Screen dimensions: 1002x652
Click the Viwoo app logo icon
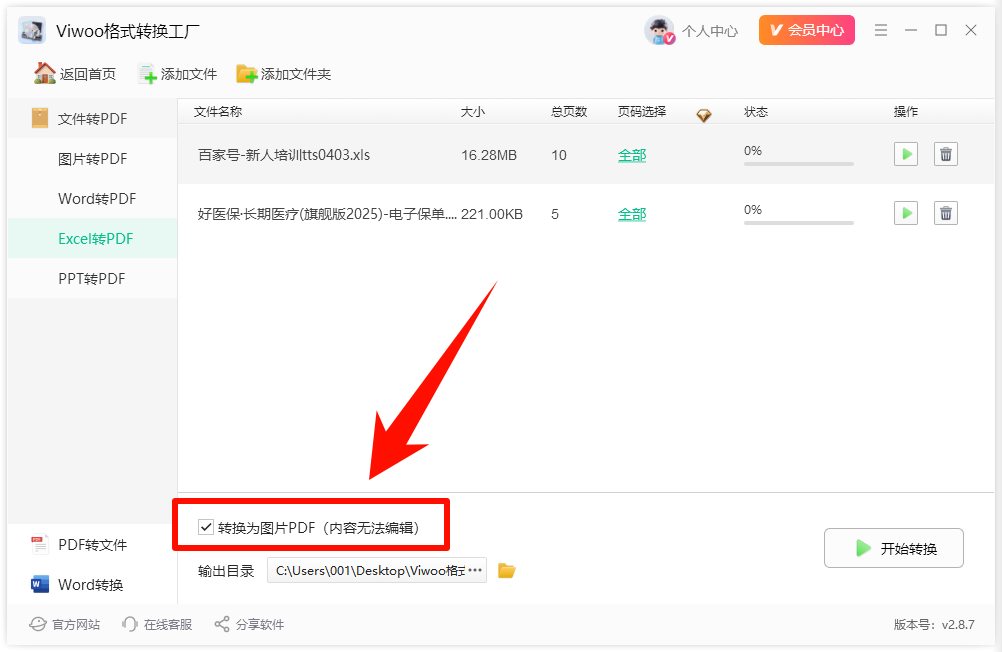coord(32,30)
